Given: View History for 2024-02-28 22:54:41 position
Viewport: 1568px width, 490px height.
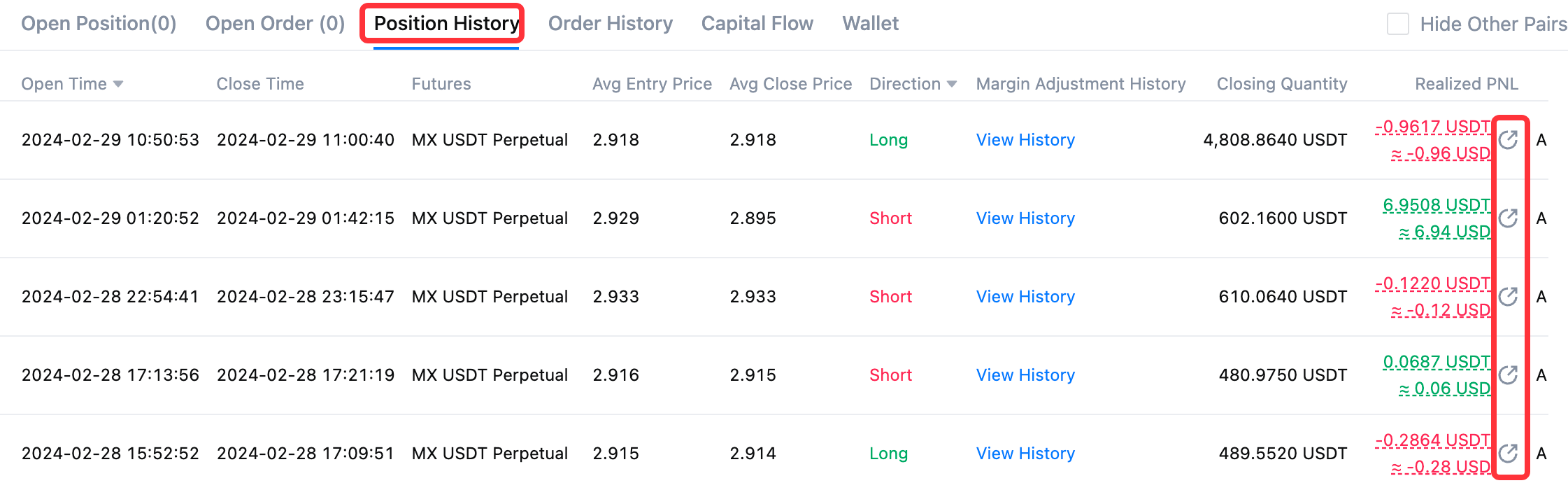Looking at the screenshot, I should coord(1025,297).
